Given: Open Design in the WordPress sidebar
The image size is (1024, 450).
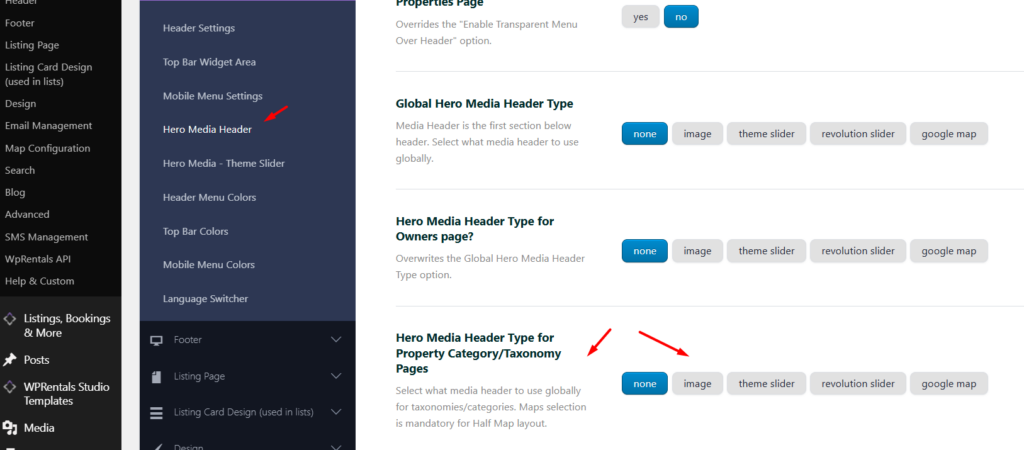Looking at the screenshot, I should (20, 103).
